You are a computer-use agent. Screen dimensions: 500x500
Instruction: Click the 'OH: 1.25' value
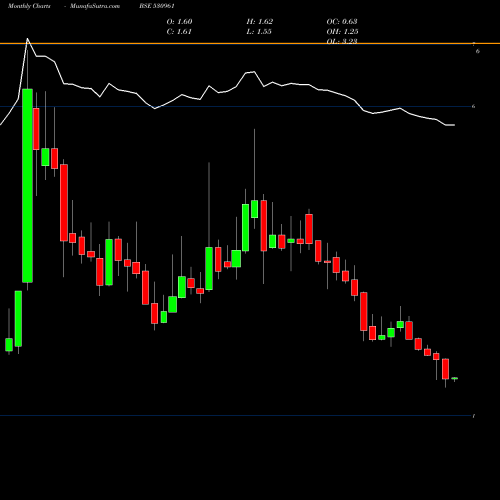pos(342,32)
